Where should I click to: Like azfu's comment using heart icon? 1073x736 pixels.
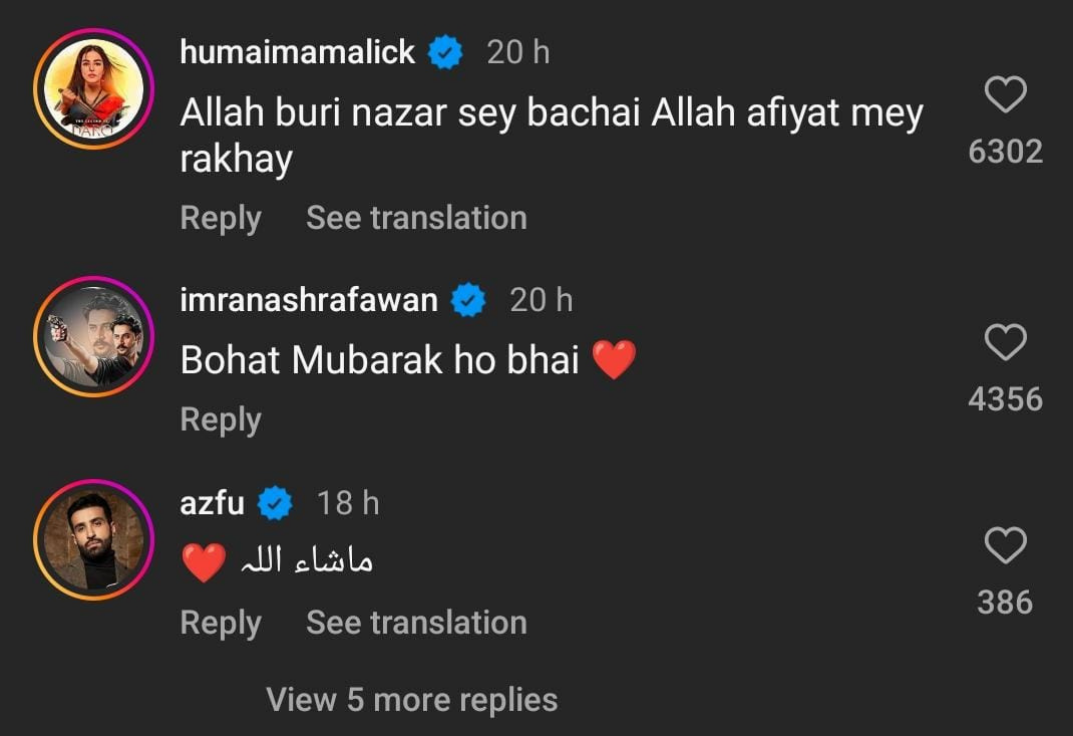(x=1005, y=546)
